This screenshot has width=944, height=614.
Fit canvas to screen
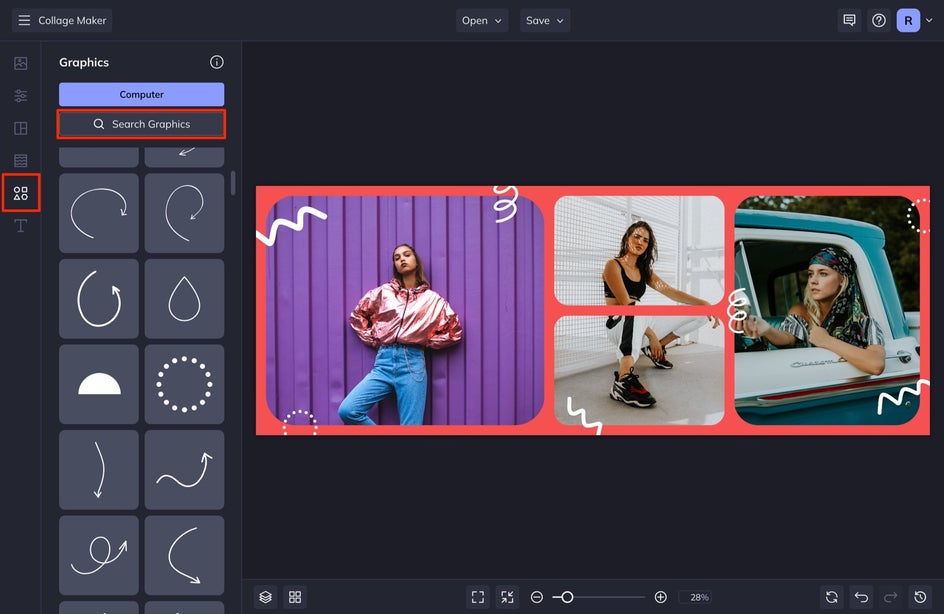click(x=478, y=597)
